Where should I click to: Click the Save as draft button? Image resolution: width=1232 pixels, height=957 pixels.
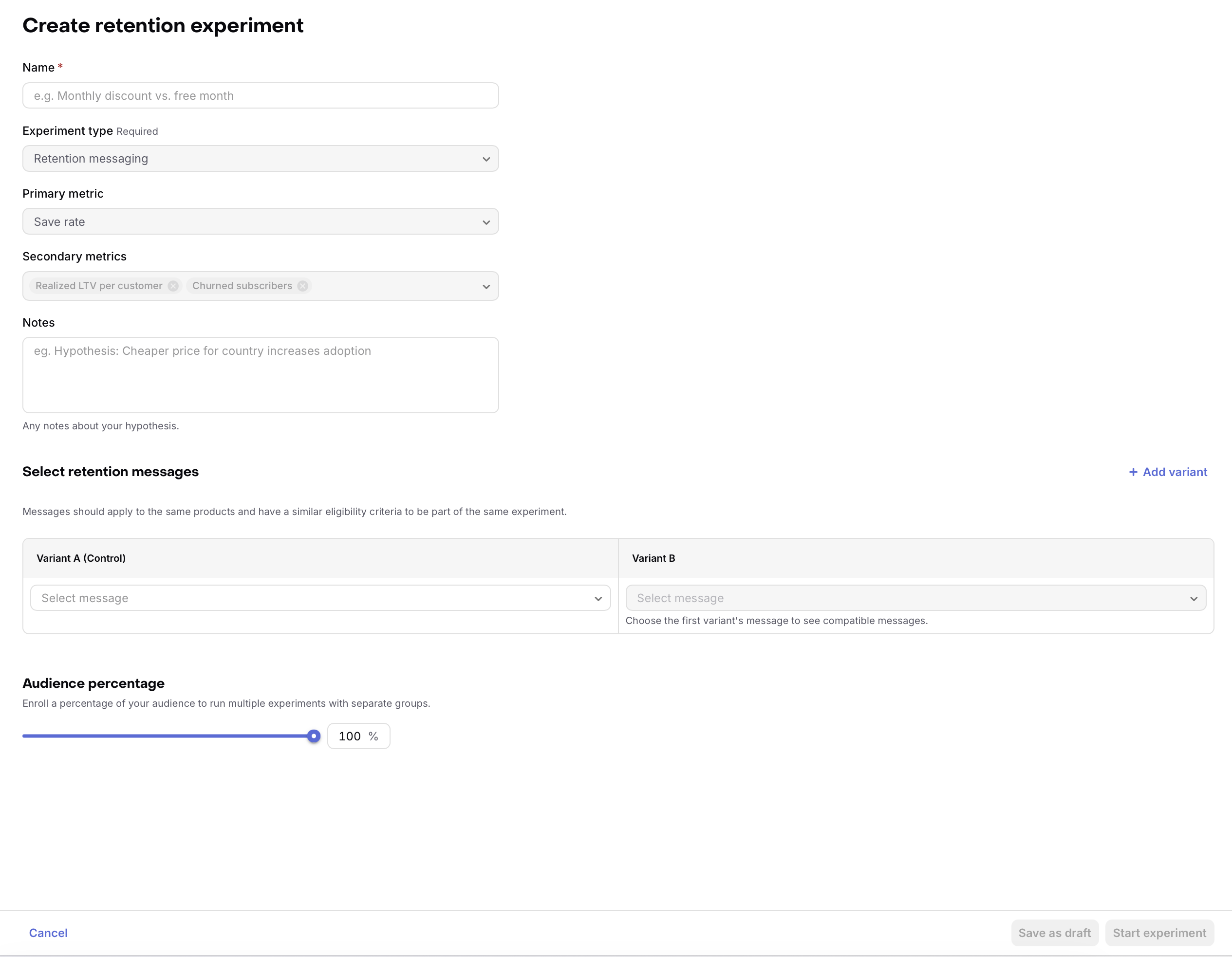(x=1054, y=933)
